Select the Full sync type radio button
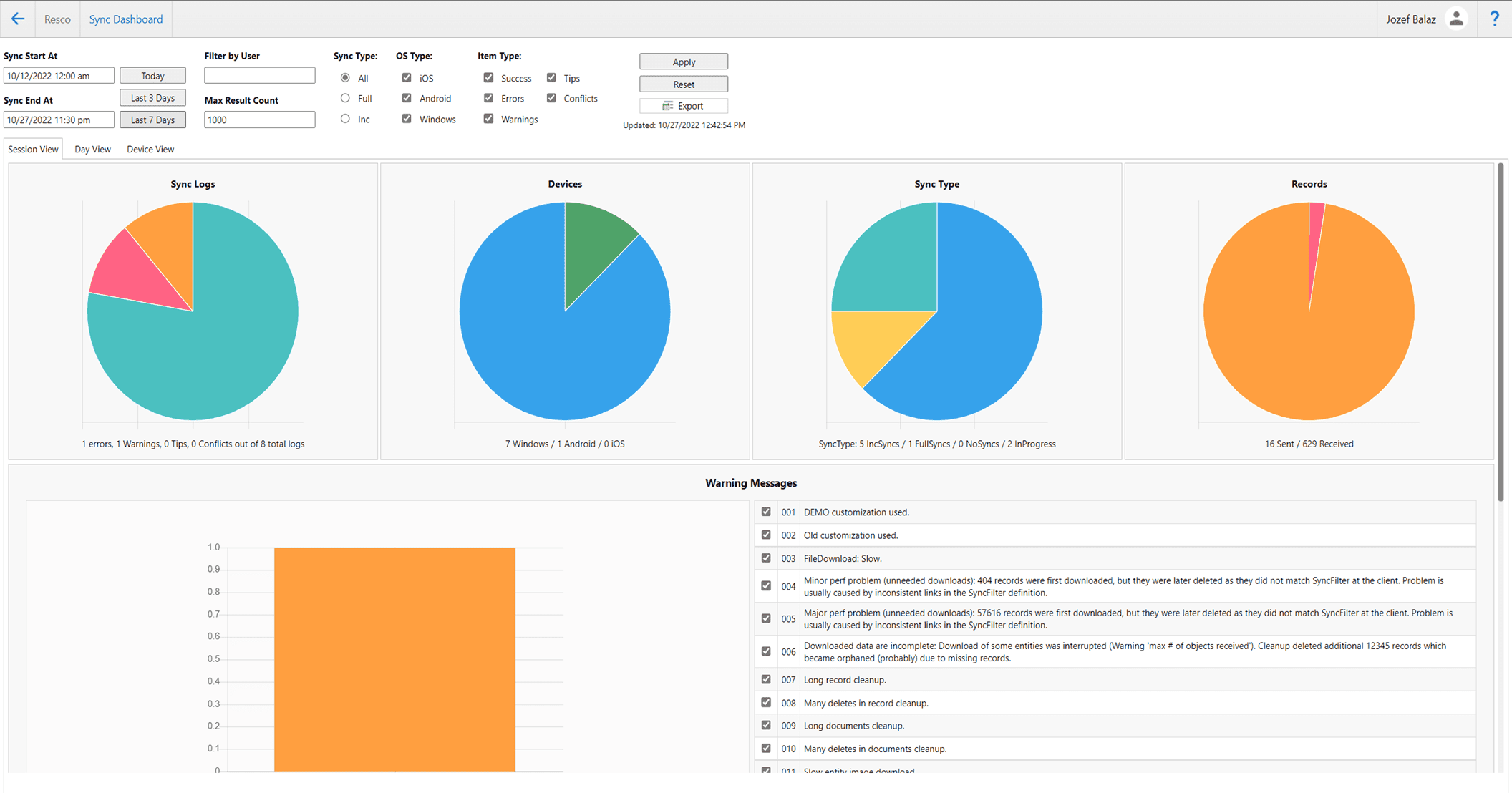Screen dimensions: 1512x793 (x=344, y=98)
